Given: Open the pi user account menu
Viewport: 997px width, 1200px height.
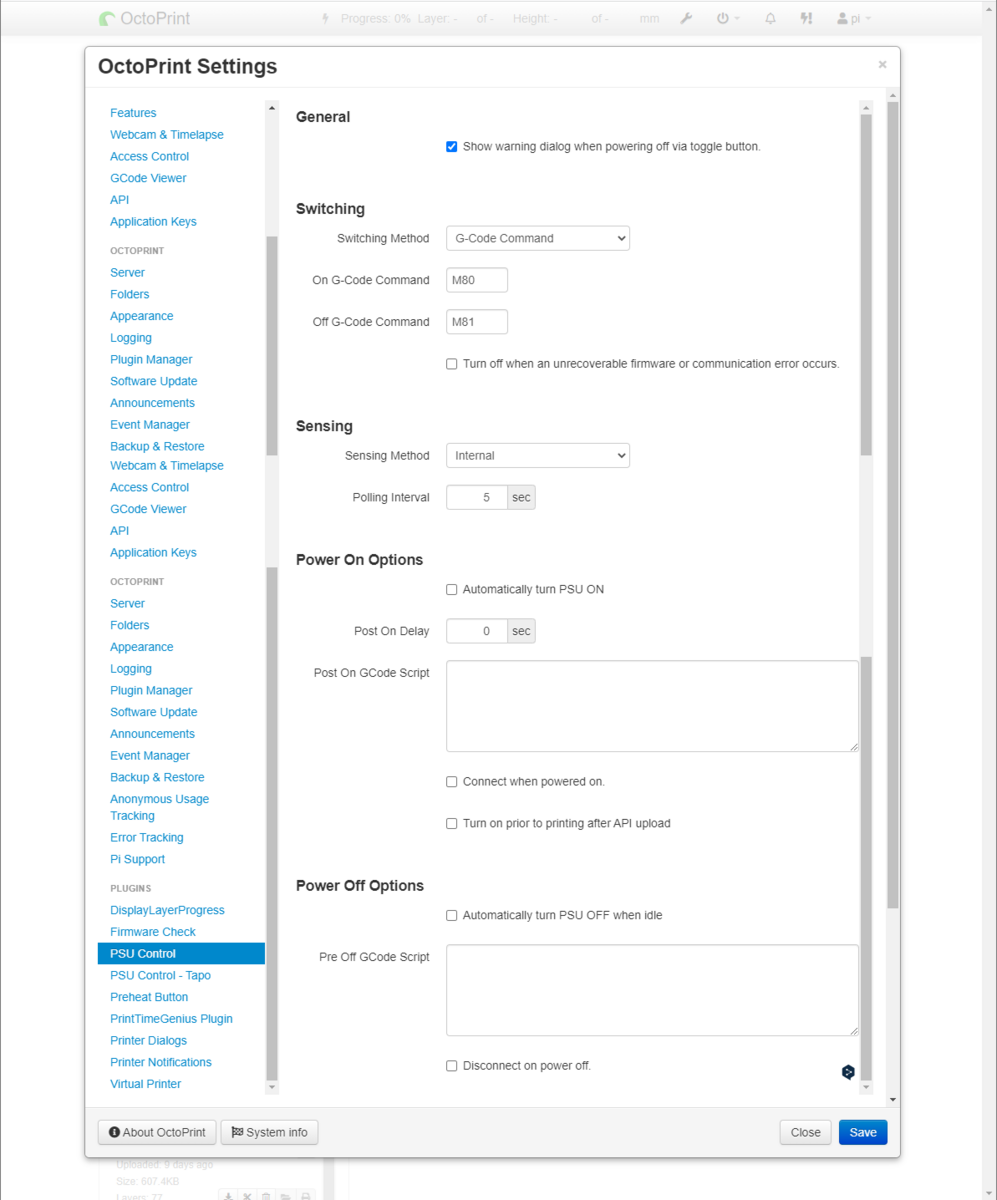Looking at the screenshot, I should (x=854, y=18).
